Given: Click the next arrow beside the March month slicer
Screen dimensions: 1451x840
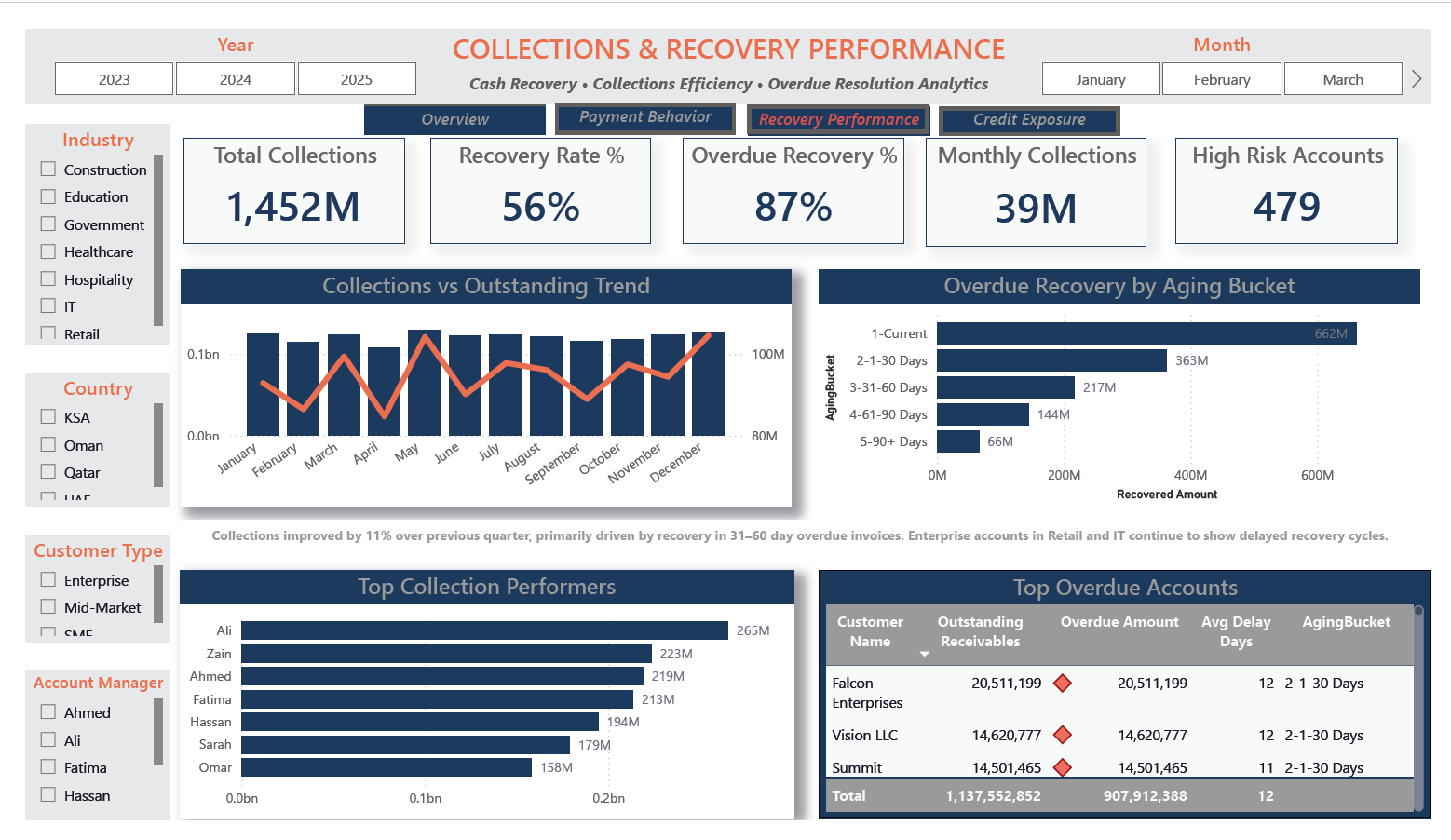Looking at the screenshot, I should tap(1417, 79).
